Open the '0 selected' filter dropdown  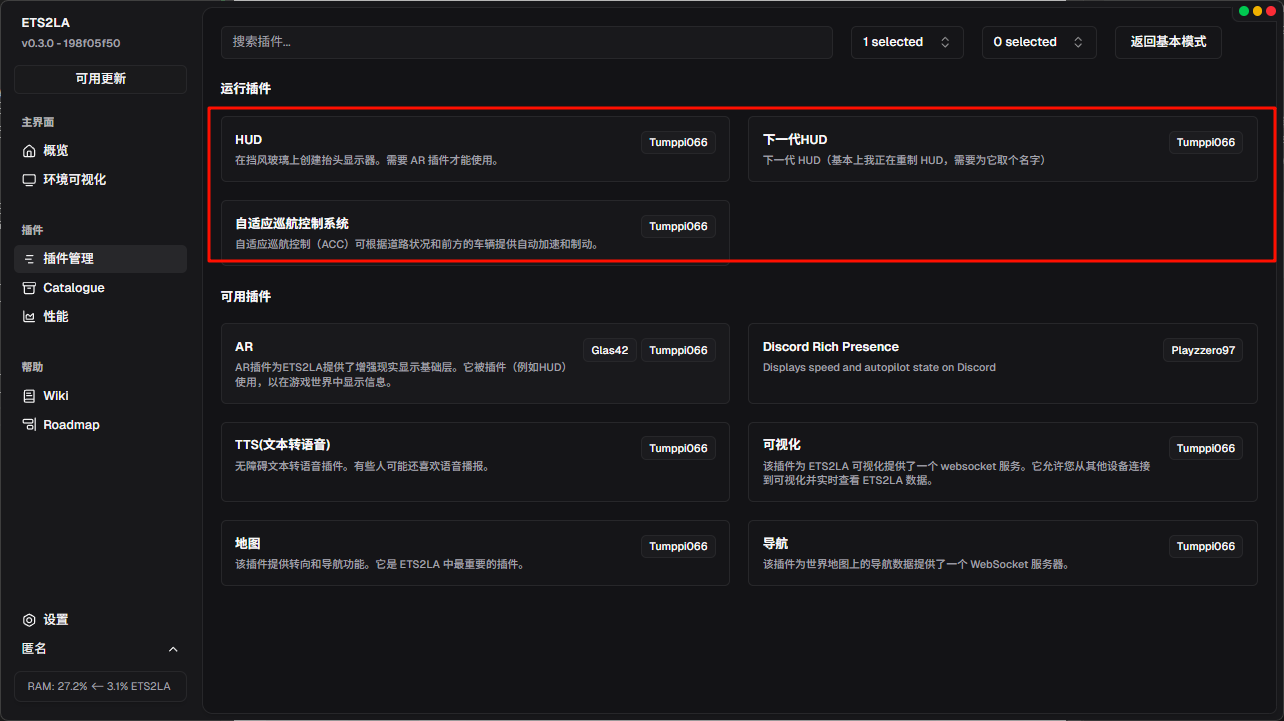(1038, 42)
